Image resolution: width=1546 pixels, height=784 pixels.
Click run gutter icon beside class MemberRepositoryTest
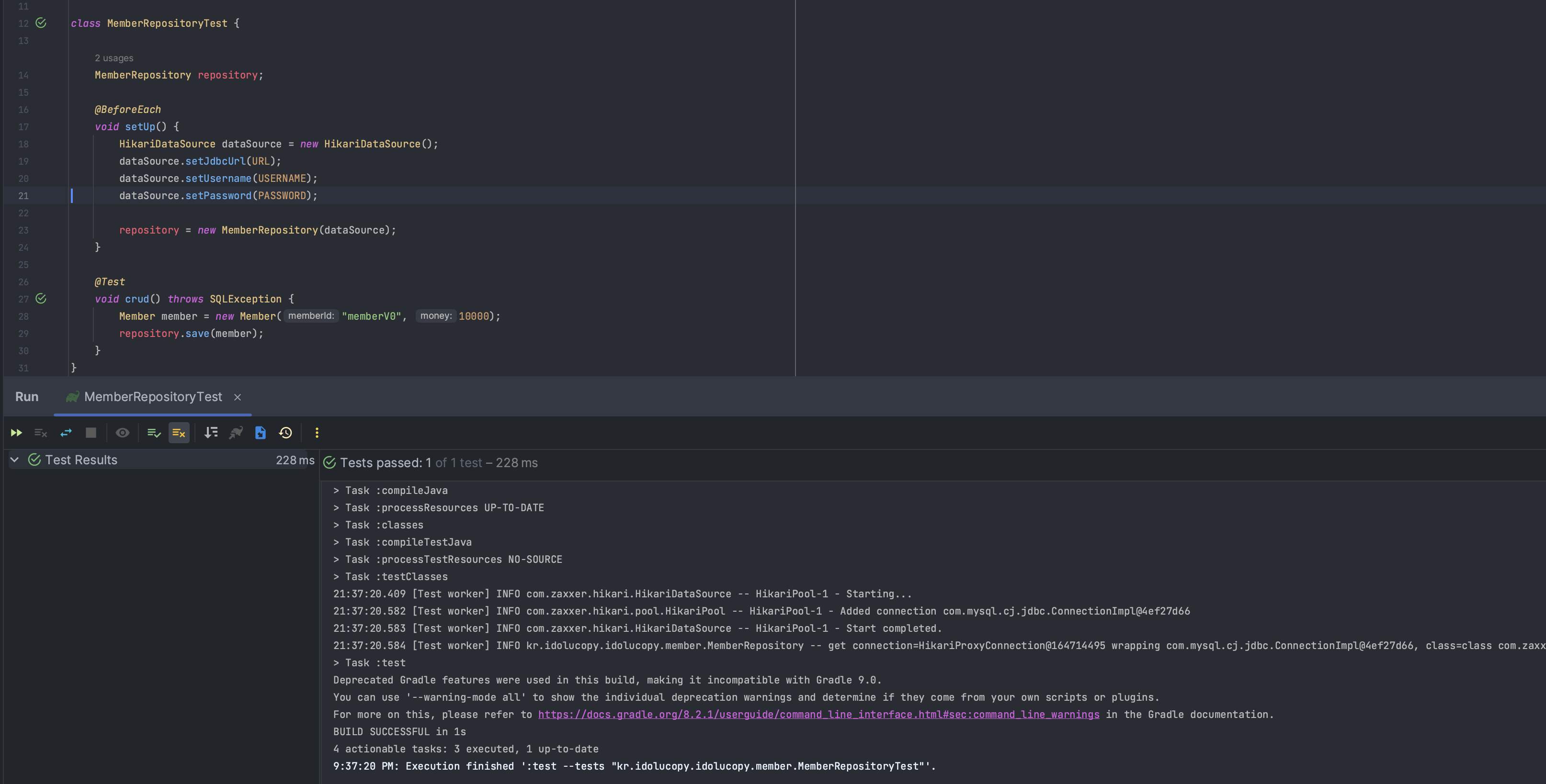click(x=41, y=23)
